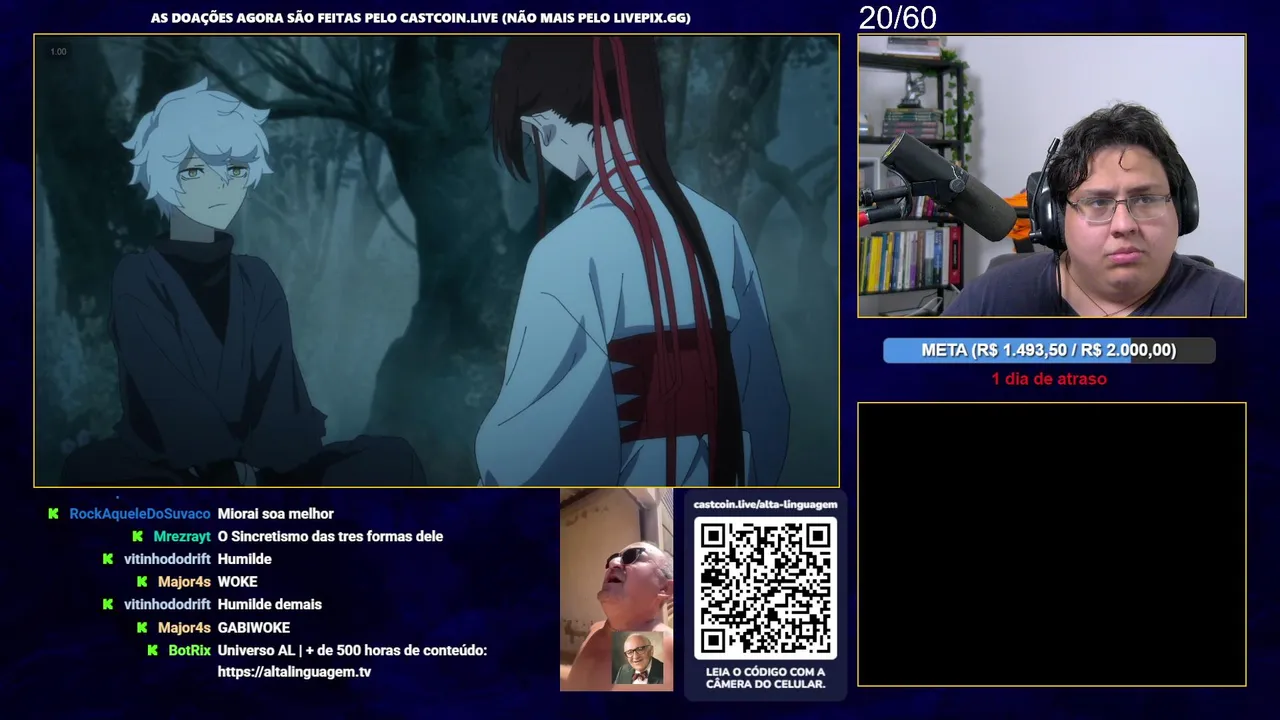Click the 'Miorai soa melhor' chat message
The width and height of the screenshot is (1280, 720).
[276, 514]
